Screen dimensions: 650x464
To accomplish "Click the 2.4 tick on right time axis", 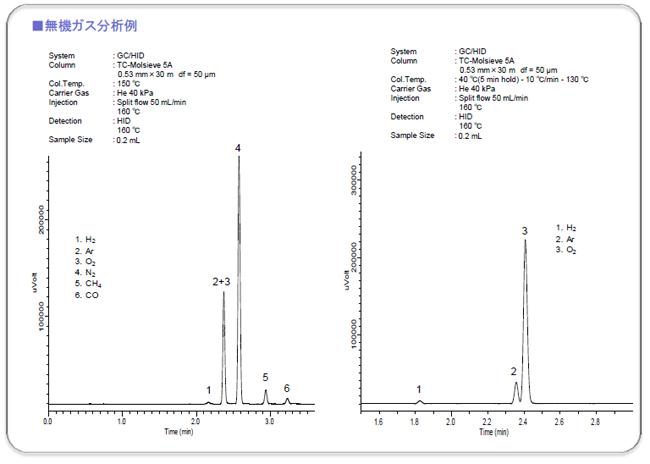I will tap(523, 421).
